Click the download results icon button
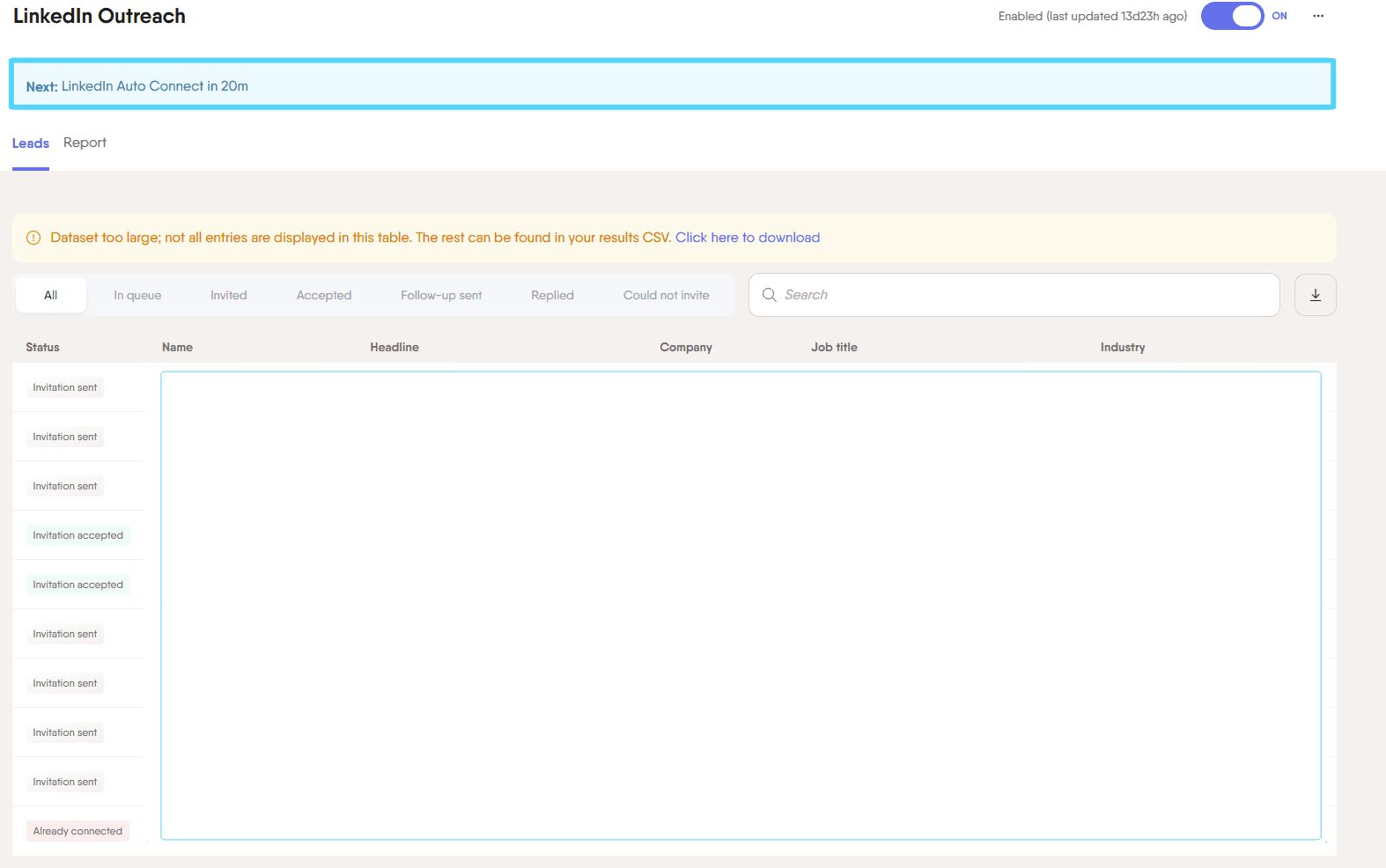 [x=1315, y=295]
